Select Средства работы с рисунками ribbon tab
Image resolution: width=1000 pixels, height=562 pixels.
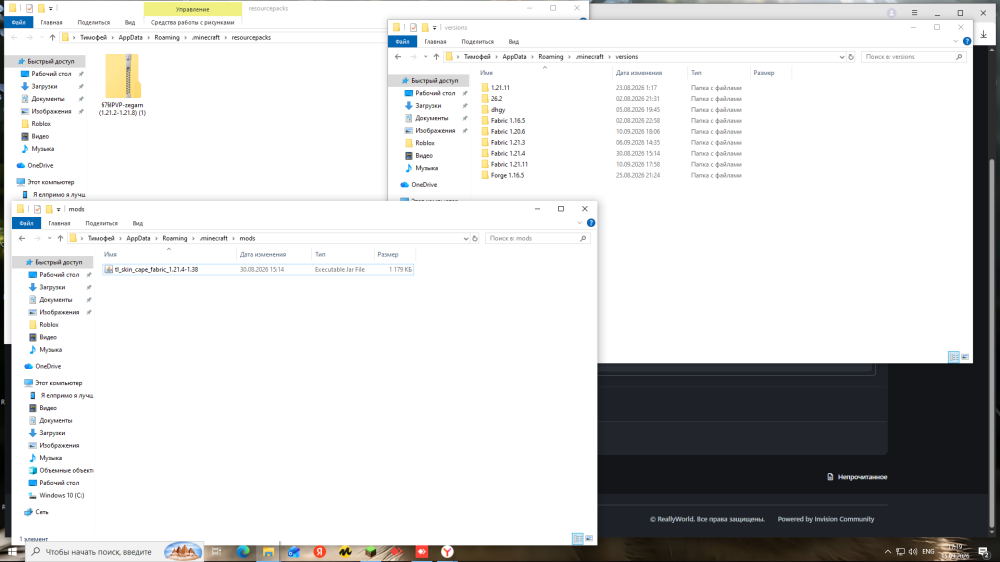(193, 22)
